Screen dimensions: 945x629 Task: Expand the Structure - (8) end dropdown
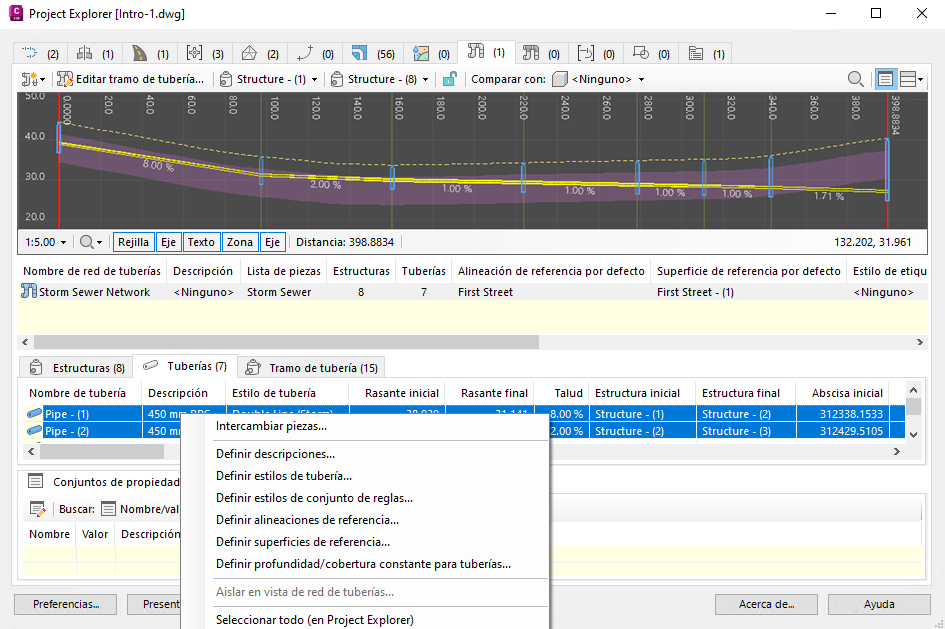pos(381,79)
